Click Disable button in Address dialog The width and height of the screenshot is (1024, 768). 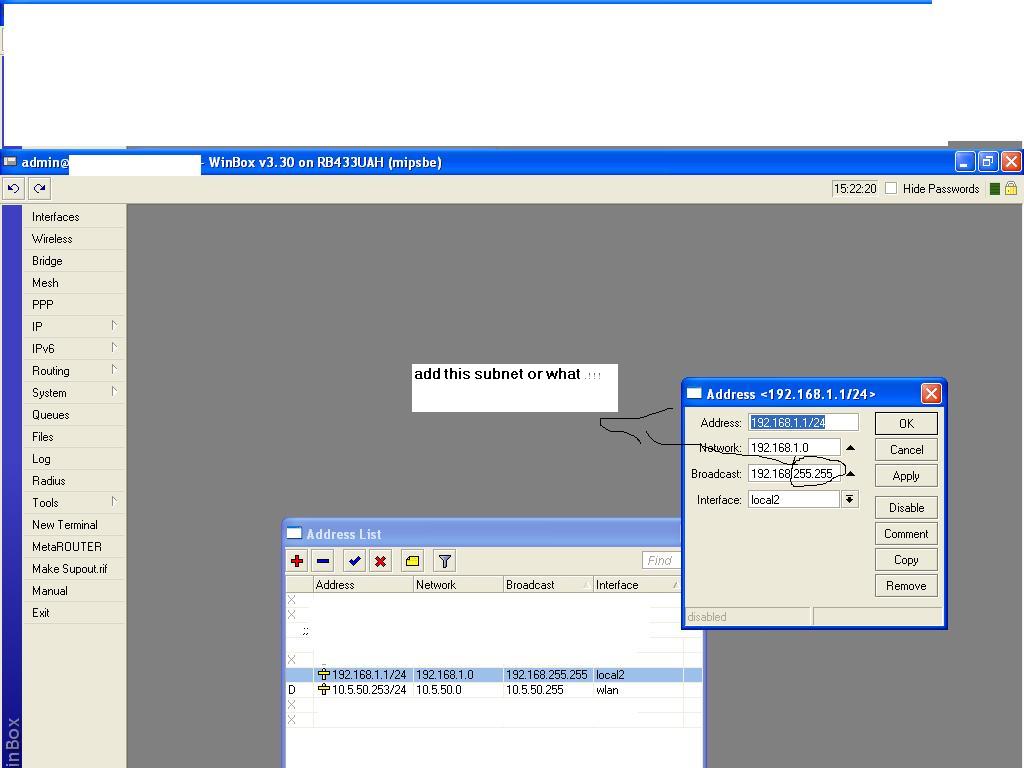coord(906,507)
